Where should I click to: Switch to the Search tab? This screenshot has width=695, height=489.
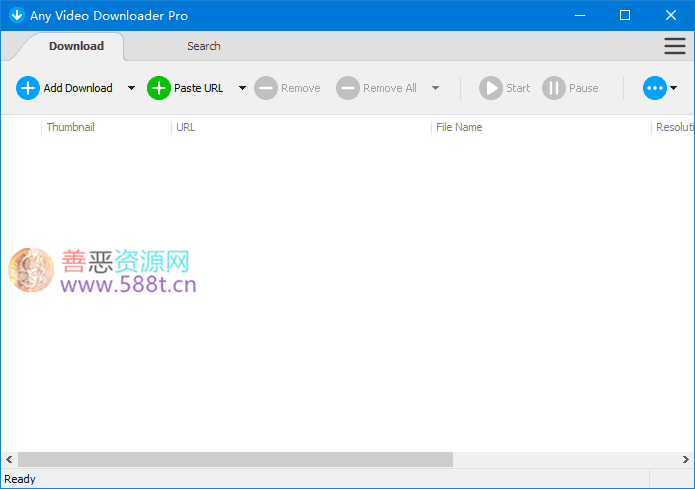pos(203,46)
